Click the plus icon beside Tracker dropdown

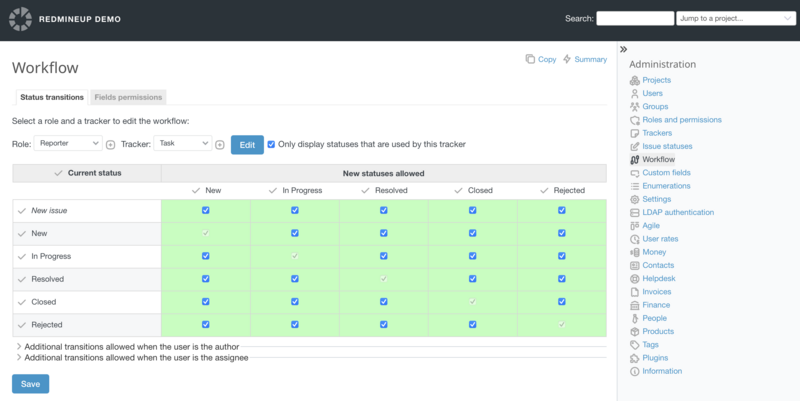click(220, 145)
